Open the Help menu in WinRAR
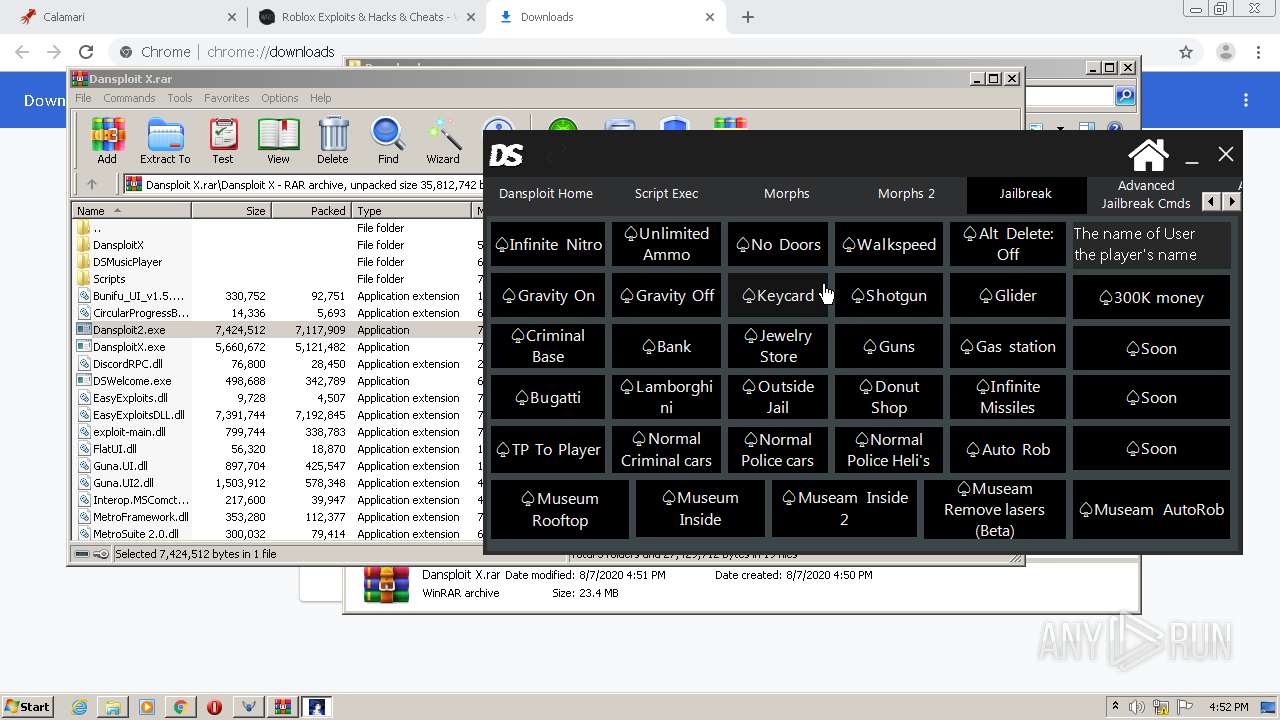Screen dimensions: 1280x720 pyautogui.click(x=320, y=98)
